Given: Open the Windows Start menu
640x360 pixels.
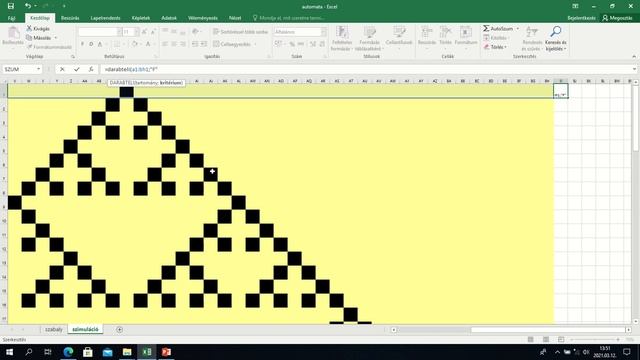Looking at the screenshot, I should (x=9, y=352).
